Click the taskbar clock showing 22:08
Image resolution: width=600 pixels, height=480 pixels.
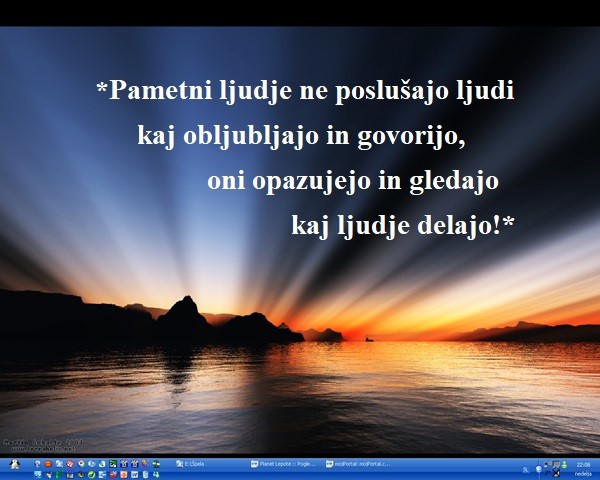click(583, 463)
